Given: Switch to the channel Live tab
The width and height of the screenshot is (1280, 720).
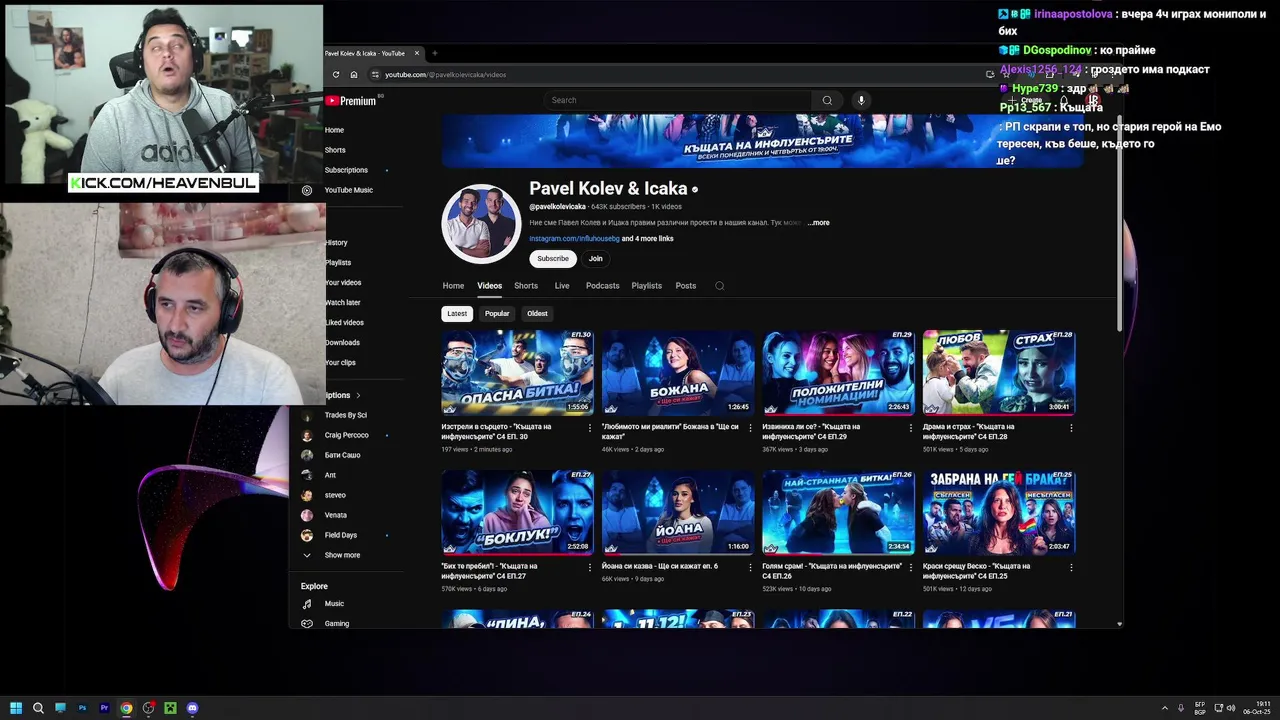Looking at the screenshot, I should 562,286.
